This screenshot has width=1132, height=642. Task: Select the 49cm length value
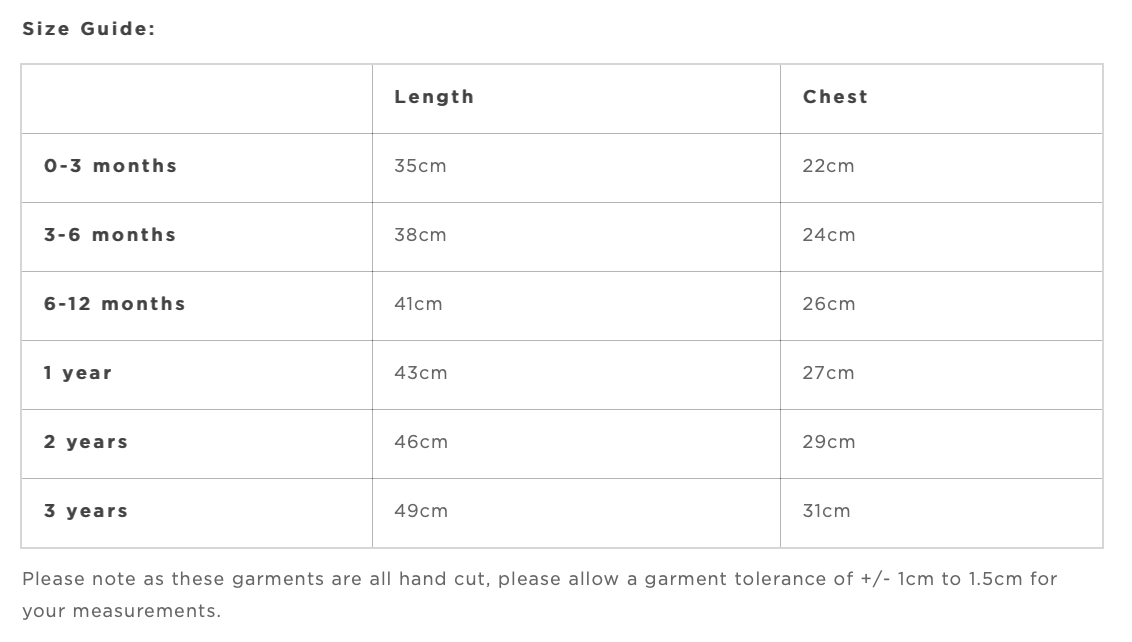(x=421, y=511)
